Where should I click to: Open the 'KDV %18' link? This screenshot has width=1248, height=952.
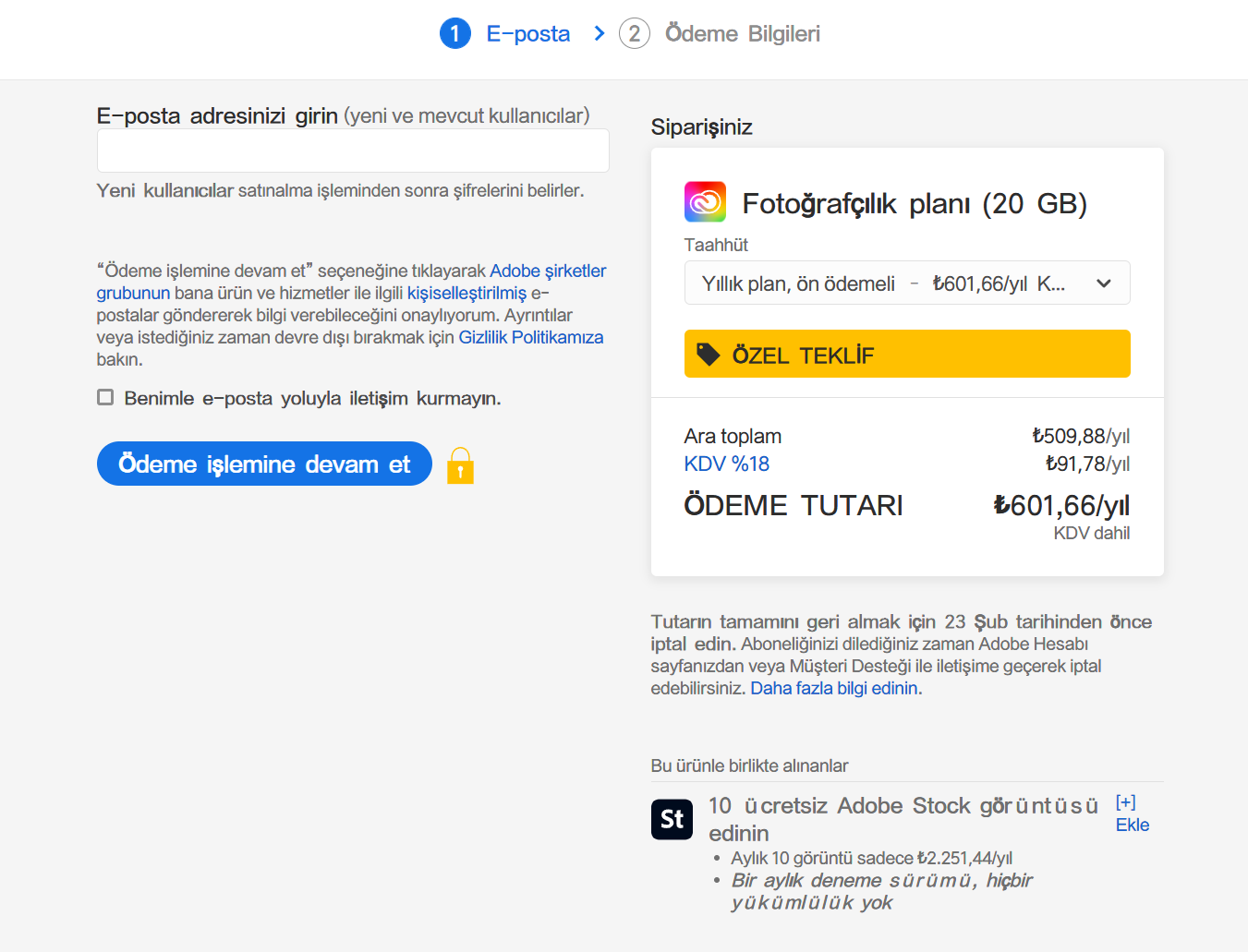point(727,464)
